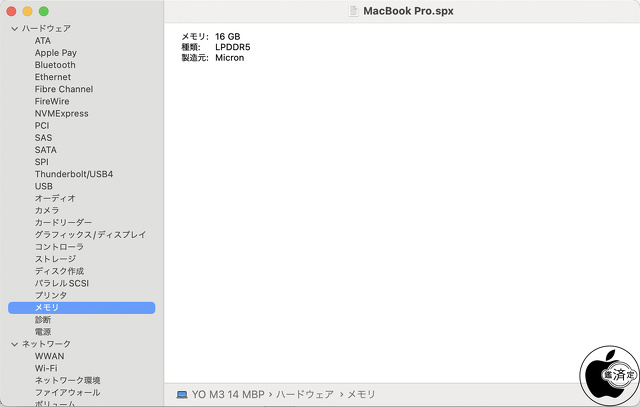Select コントローラ in the sidebar
The height and width of the screenshot is (407, 640).
click(59, 247)
